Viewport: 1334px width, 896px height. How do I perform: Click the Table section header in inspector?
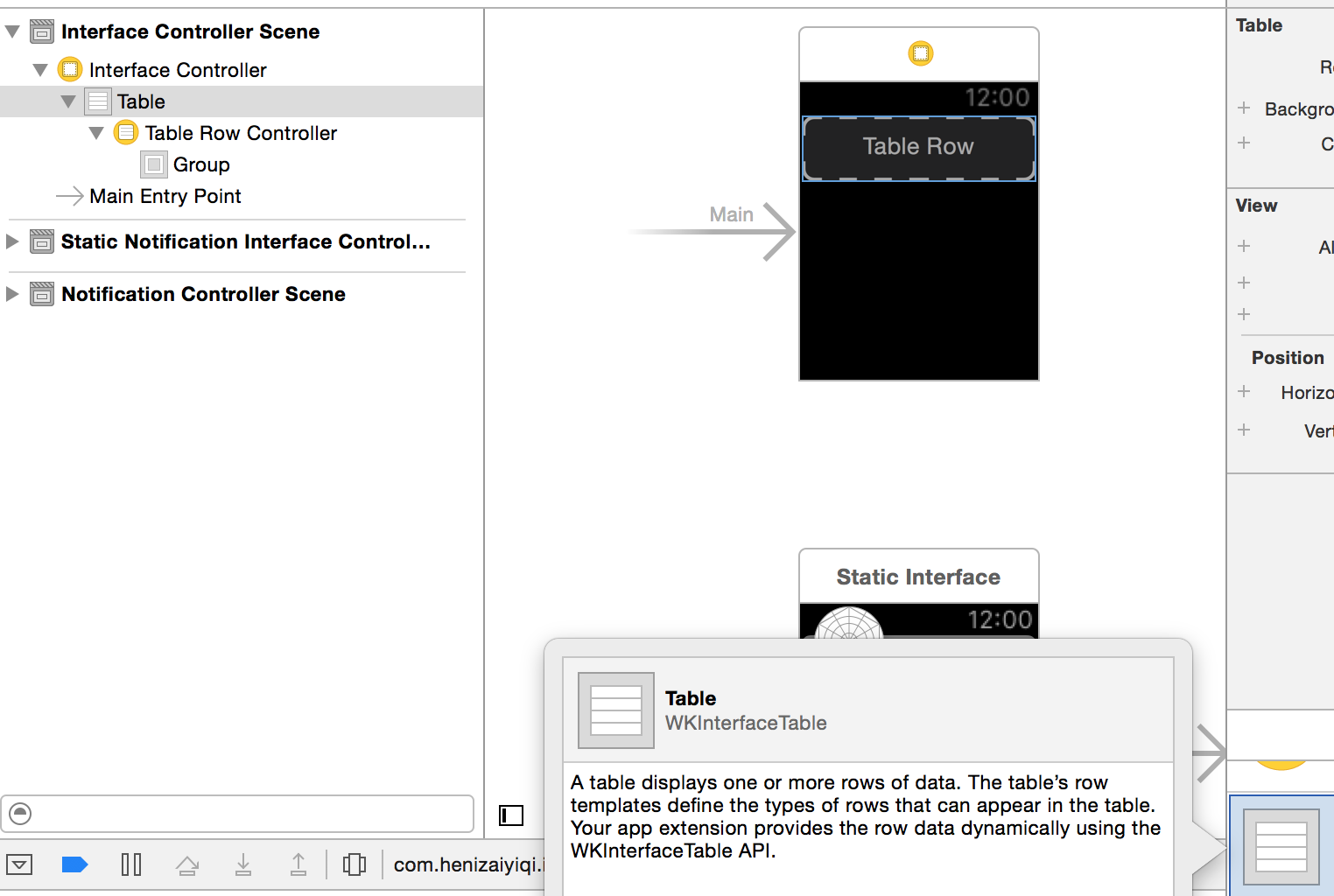coord(1259,25)
